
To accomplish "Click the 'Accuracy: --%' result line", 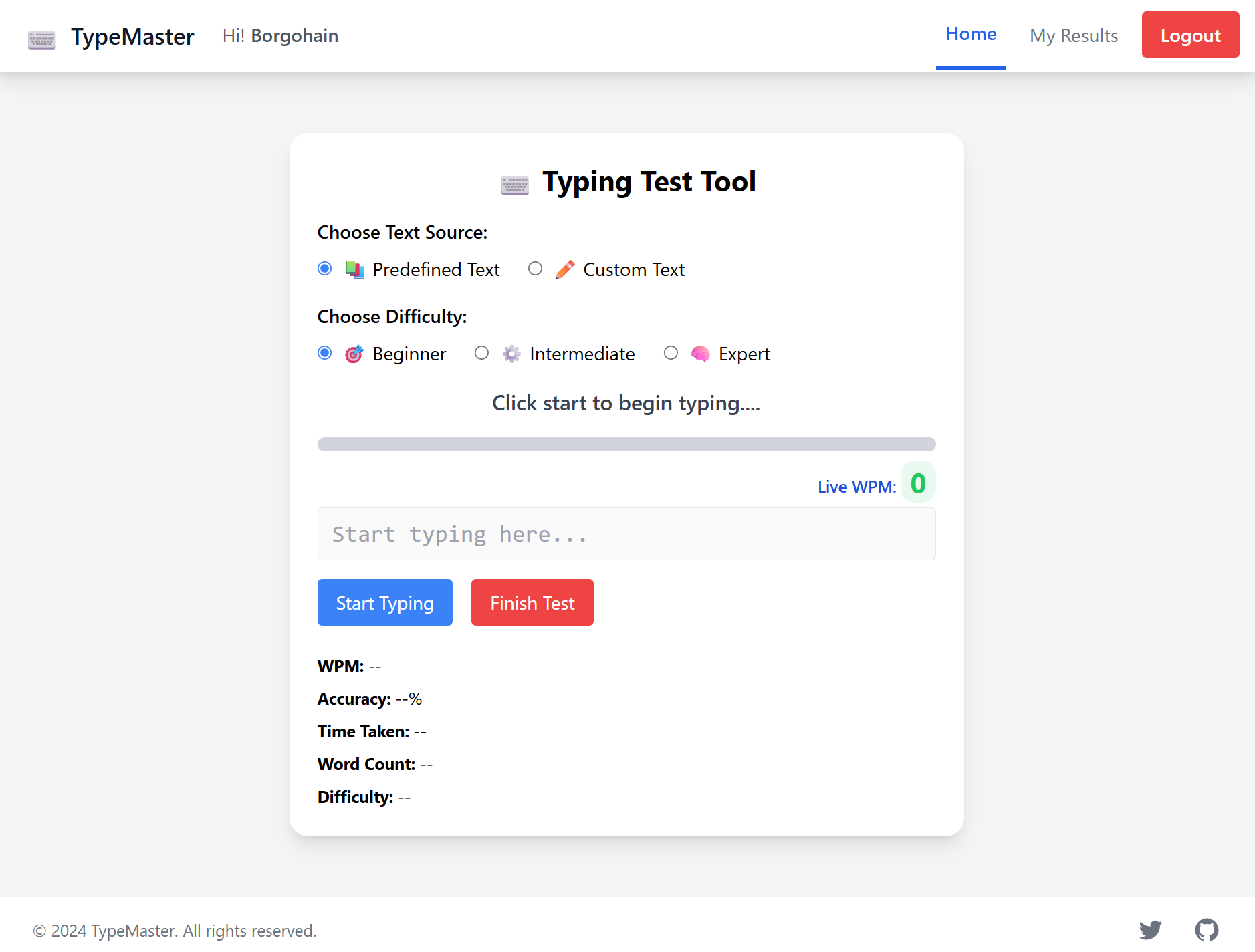I will [370, 699].
